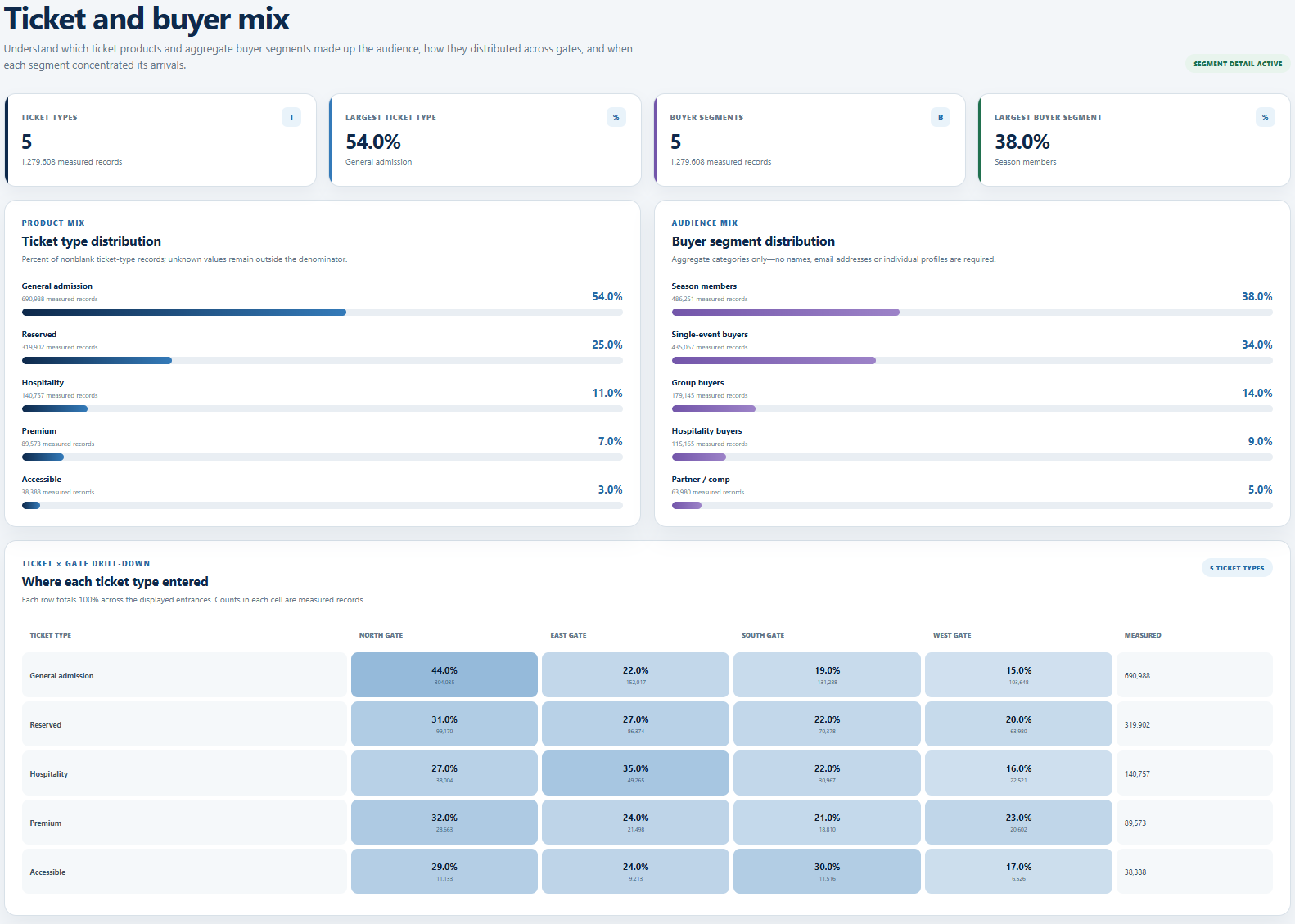Screen dimensions: 1295x924
Task: Click the % icon on Largest Buyer Segment card
Action: [x=1265, y=117]
